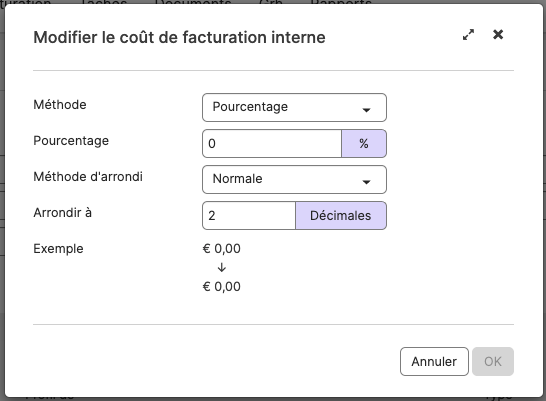Cancel with the Annuler button

tap(434, 361)
